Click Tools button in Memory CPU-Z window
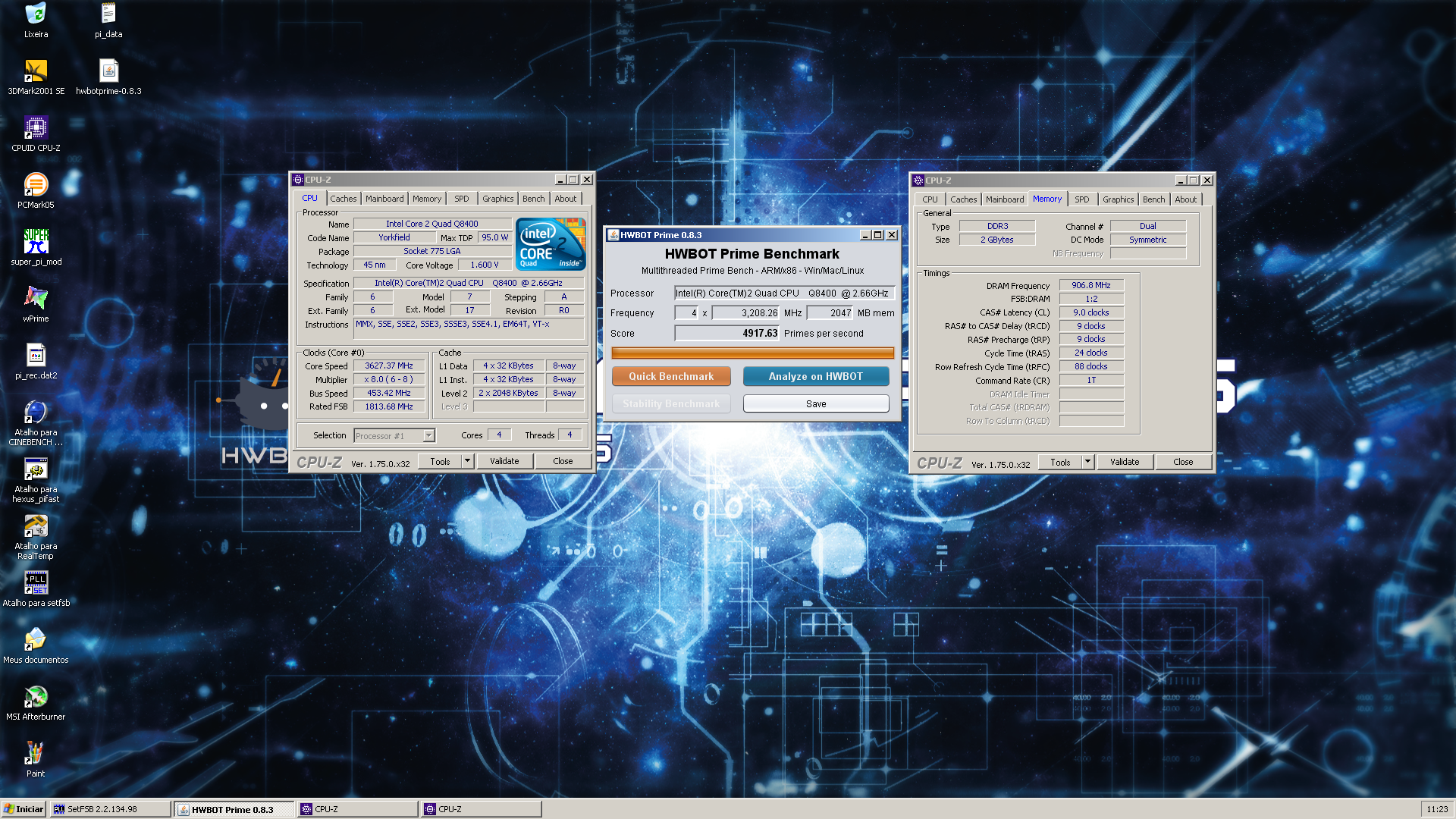The width and height of the screenshot is (1456, 819). click(x=1060, y=462)
